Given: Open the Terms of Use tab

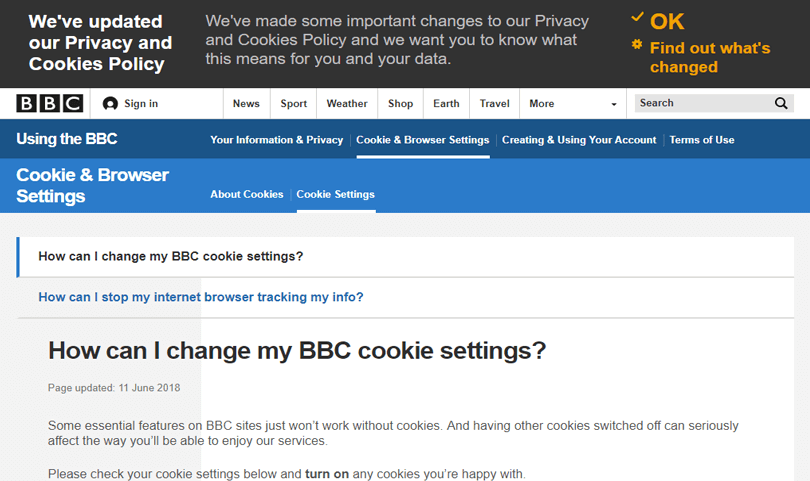Looking at the screenshot, I should [702, 140].
